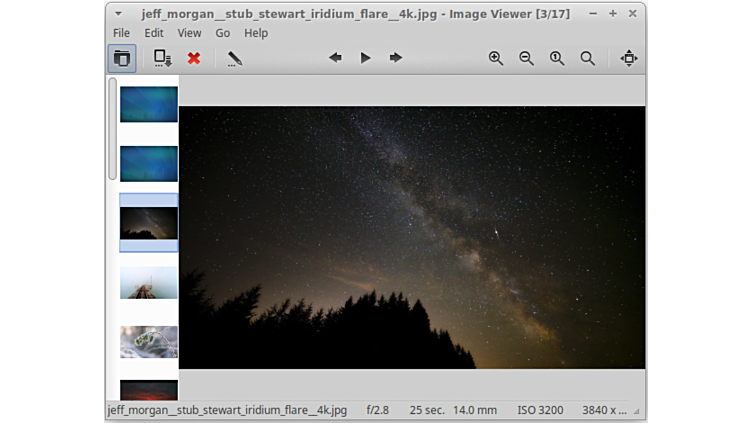
Task: Open the Edit menu
Action: (153, 33)
